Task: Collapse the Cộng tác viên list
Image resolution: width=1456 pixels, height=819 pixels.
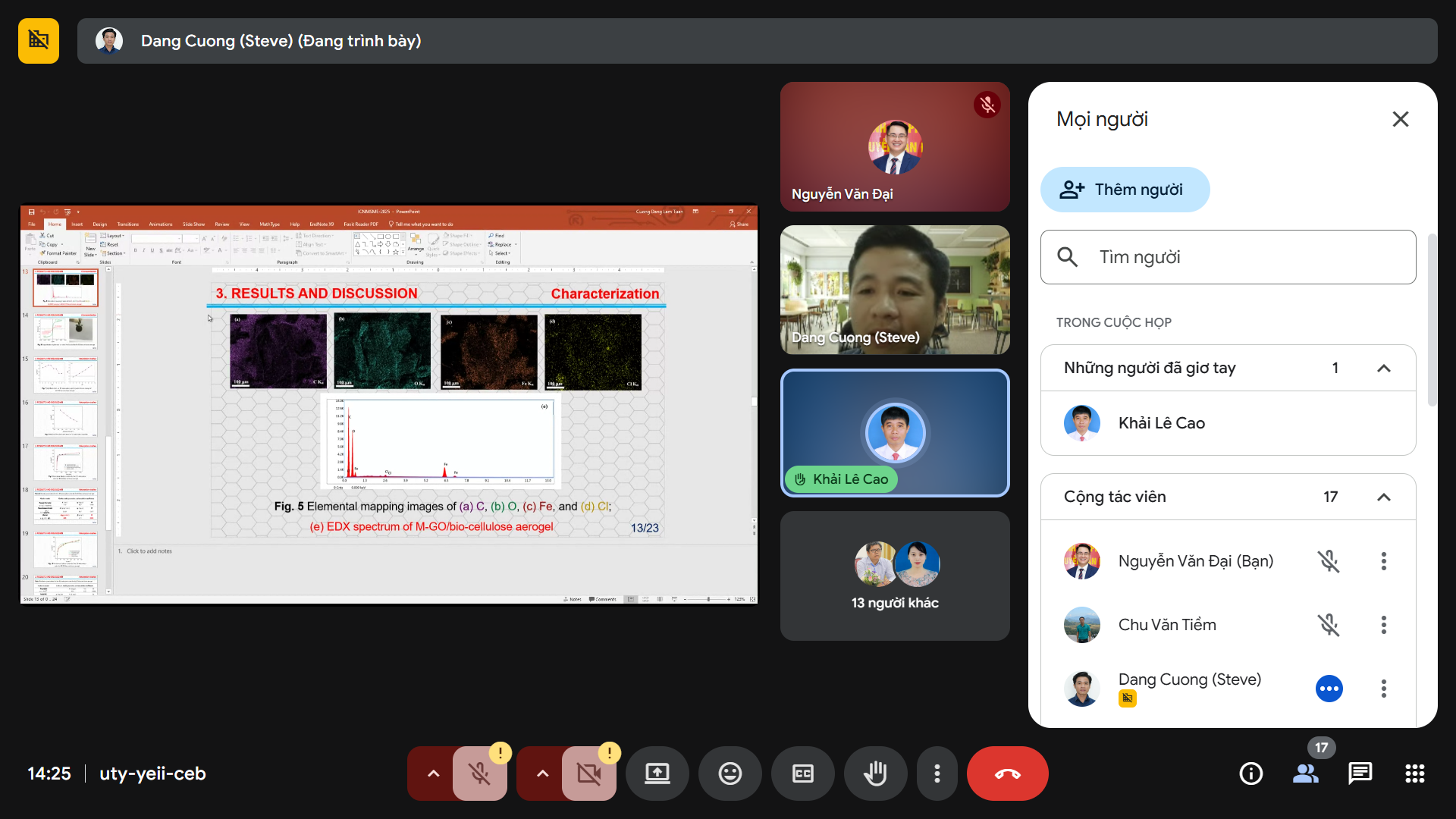Action: coord(1383,497)
